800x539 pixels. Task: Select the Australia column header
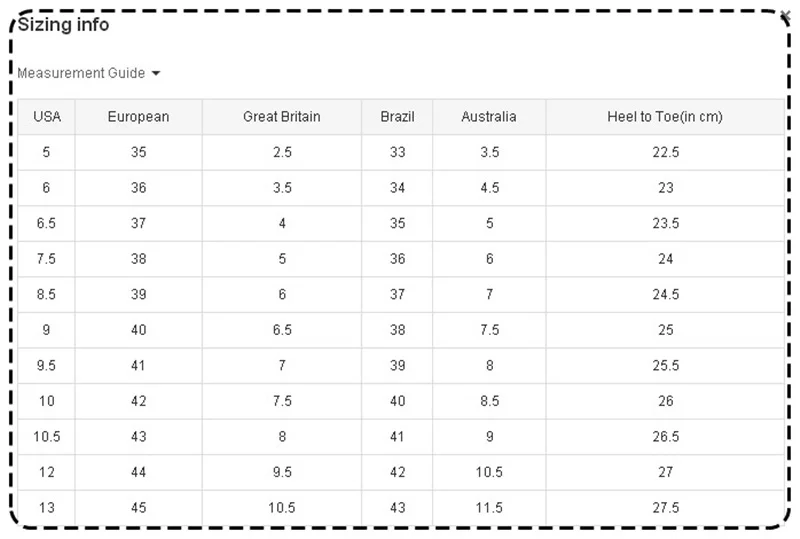(x=489, y=117)
